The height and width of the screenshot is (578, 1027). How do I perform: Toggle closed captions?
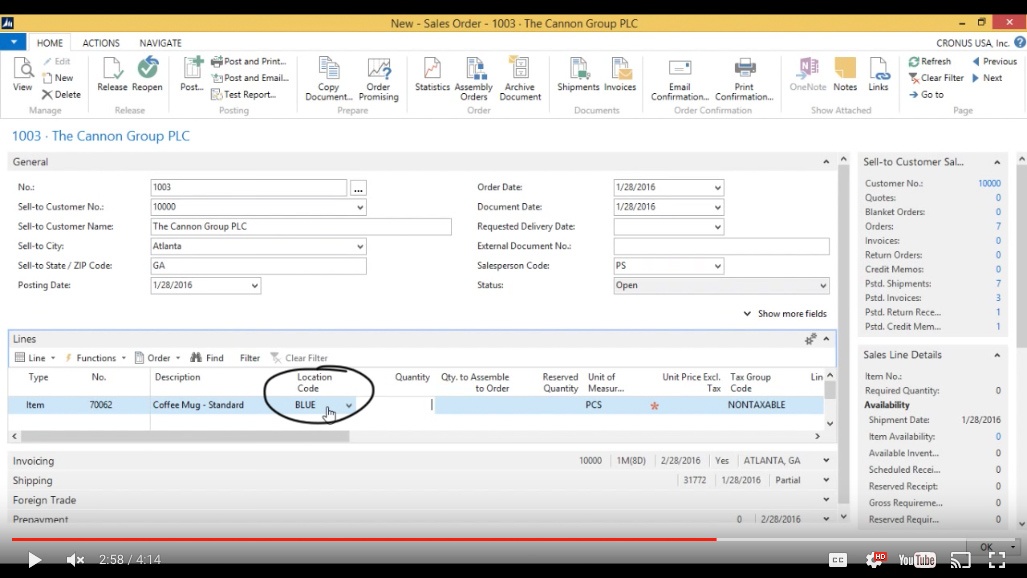tap(838, 560)
